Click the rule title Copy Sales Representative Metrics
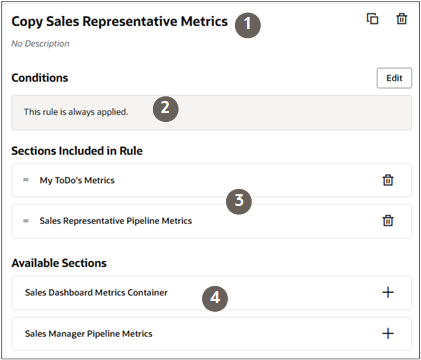Screen dimensions: 421x360 coord(119,22)
